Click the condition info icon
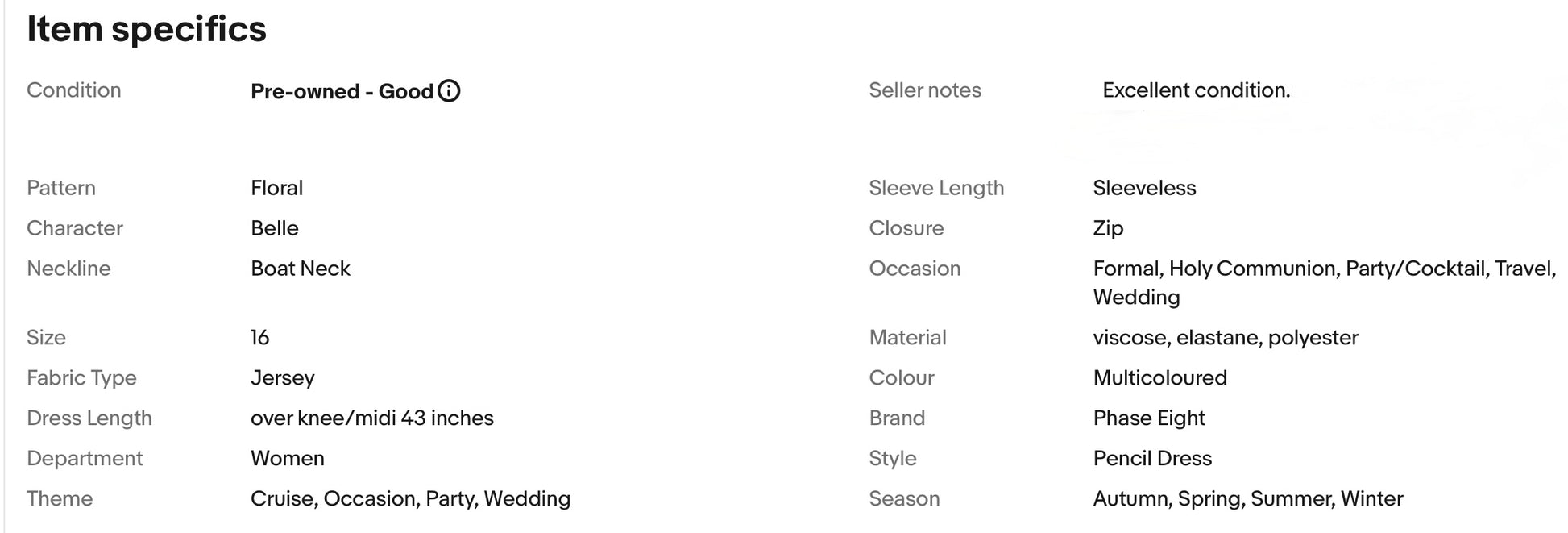Viewport: 1568px width, 533px height. [449, 91]
